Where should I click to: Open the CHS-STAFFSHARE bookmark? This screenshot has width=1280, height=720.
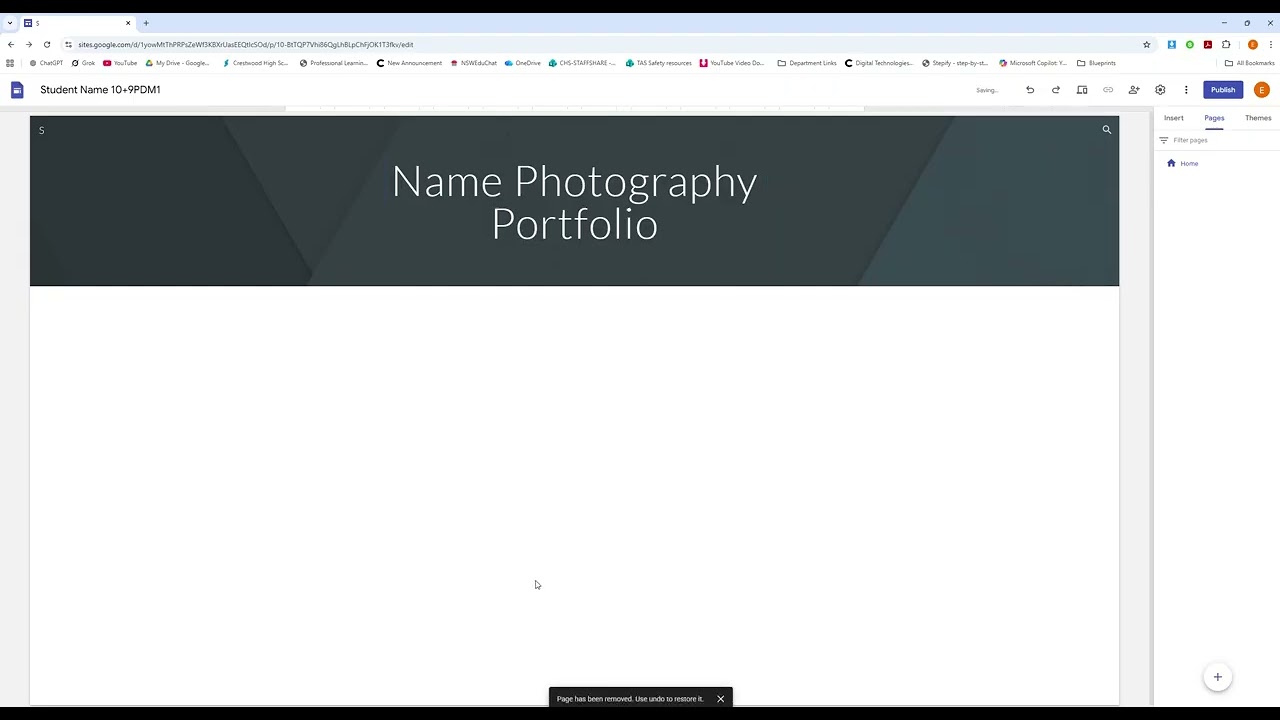[582, 63]
